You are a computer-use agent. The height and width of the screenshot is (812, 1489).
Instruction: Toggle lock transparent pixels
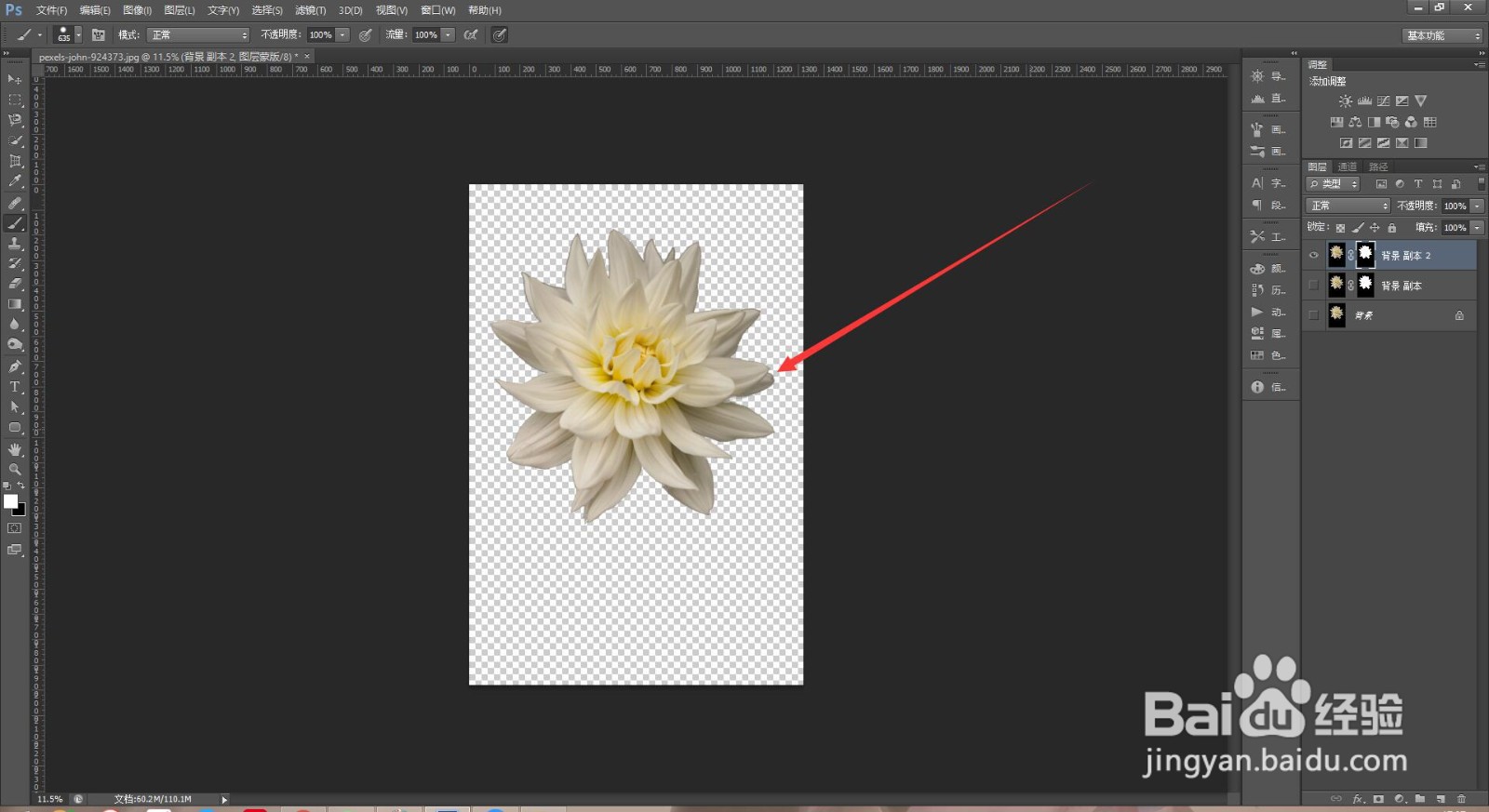[x=1340, y=228]
